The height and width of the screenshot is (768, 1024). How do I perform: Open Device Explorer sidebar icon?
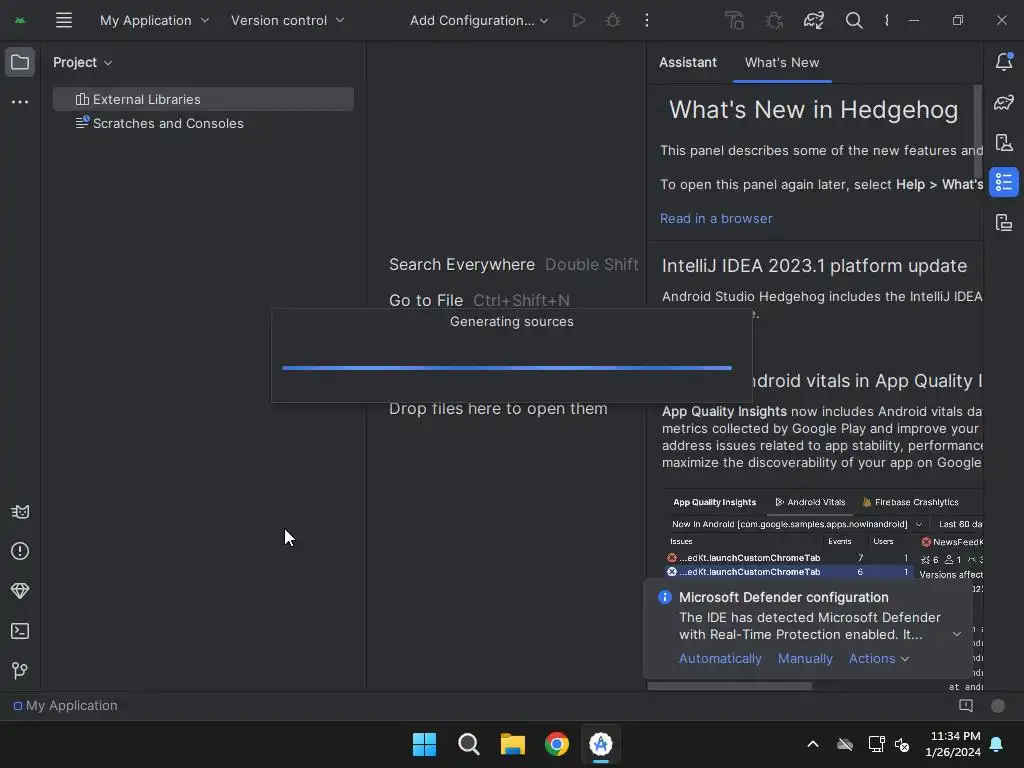(1004, 223)
